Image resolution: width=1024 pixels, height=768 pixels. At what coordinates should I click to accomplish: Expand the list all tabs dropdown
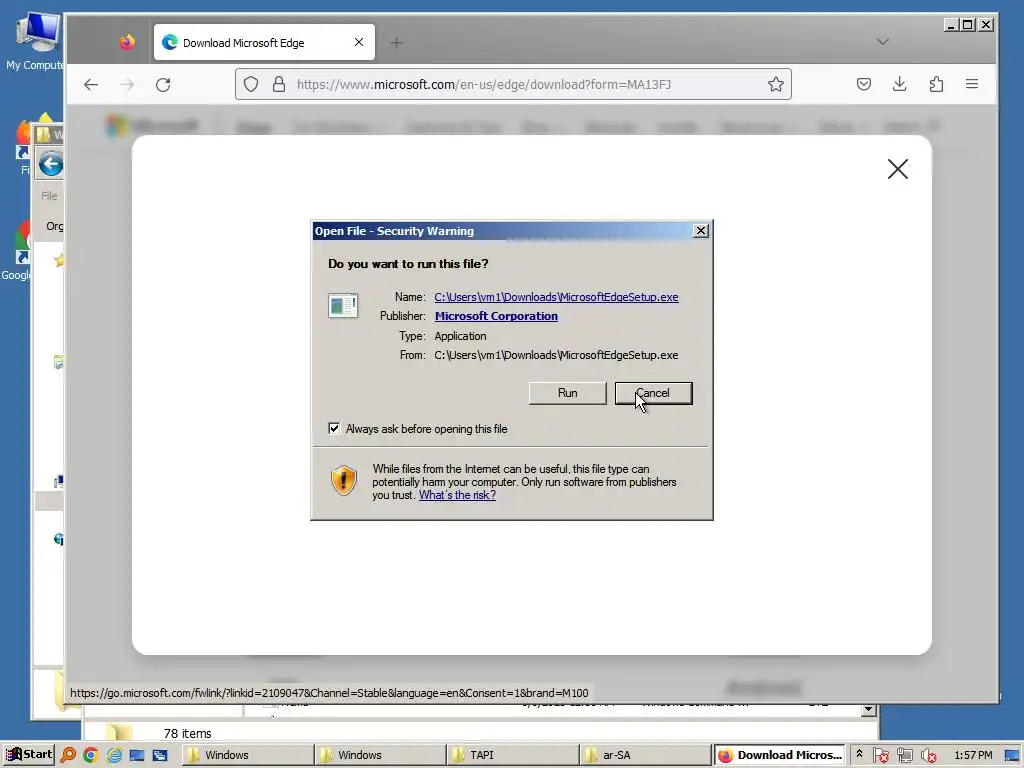(x=883, y=42)
